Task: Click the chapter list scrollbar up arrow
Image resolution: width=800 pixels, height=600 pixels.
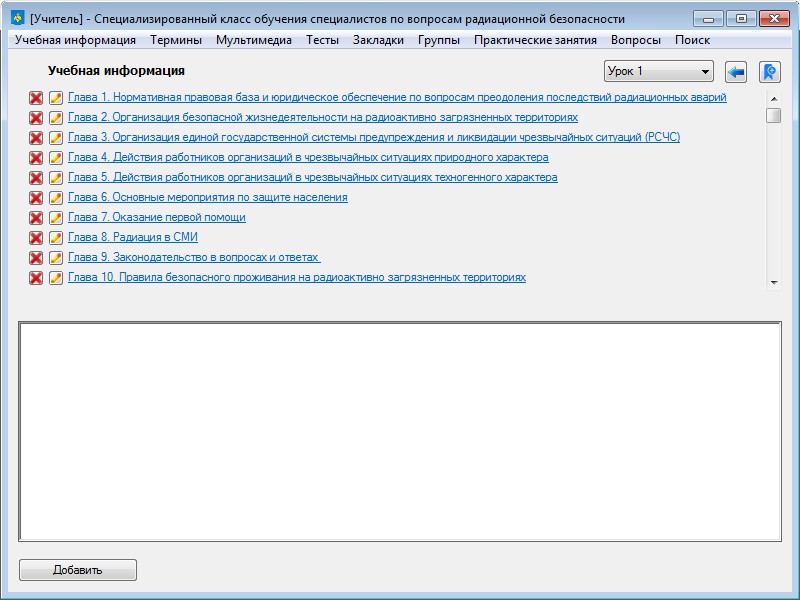Action: (774, 99)
